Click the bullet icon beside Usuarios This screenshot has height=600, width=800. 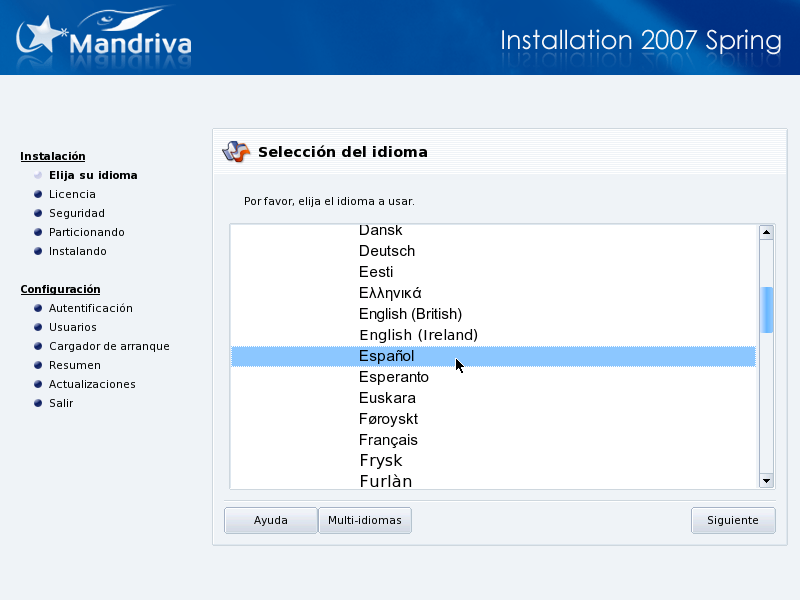37,327
